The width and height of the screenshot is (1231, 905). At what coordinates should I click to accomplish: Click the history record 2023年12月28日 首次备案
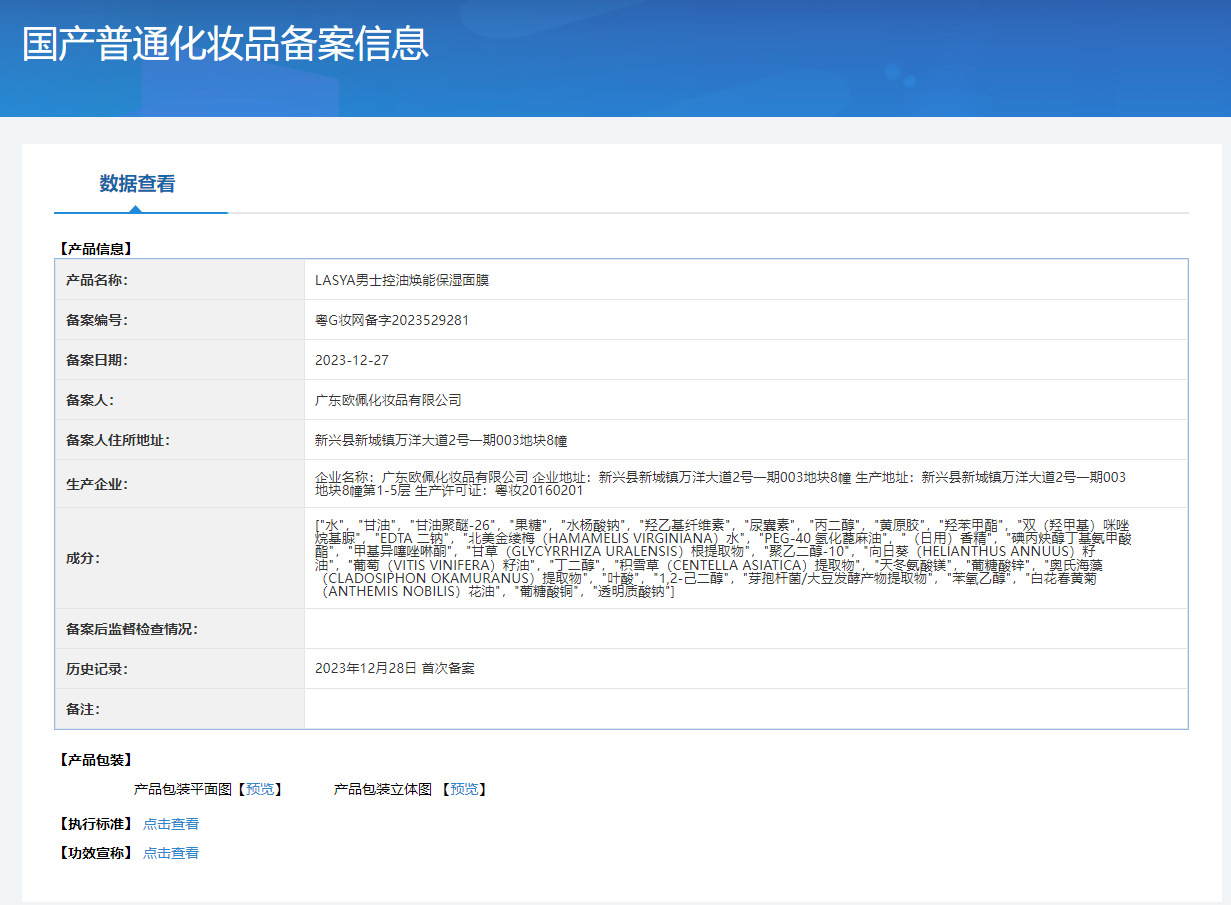pos(395,668)
